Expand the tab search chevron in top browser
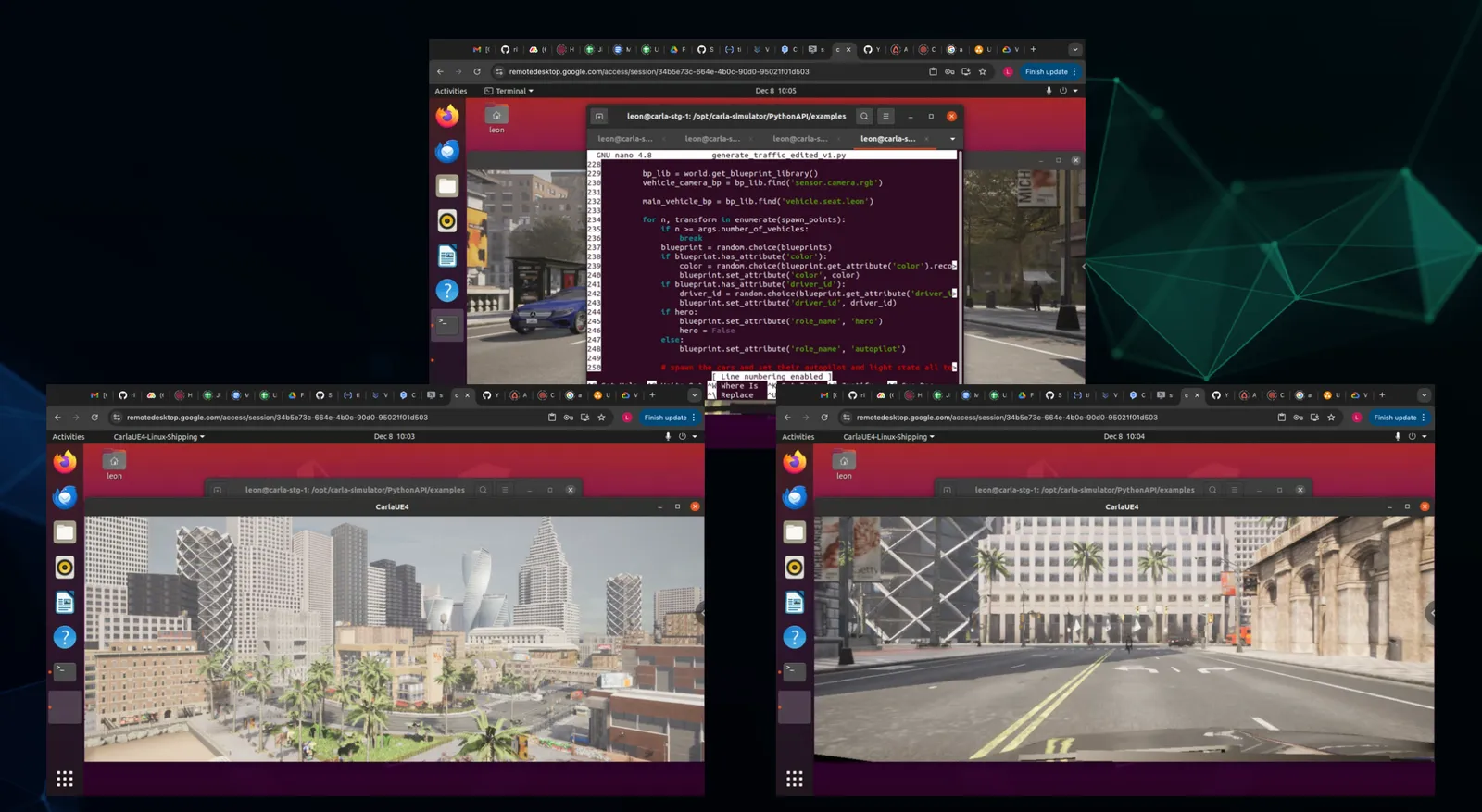This screenshot has width=1482, height=812. (1074, 50)
